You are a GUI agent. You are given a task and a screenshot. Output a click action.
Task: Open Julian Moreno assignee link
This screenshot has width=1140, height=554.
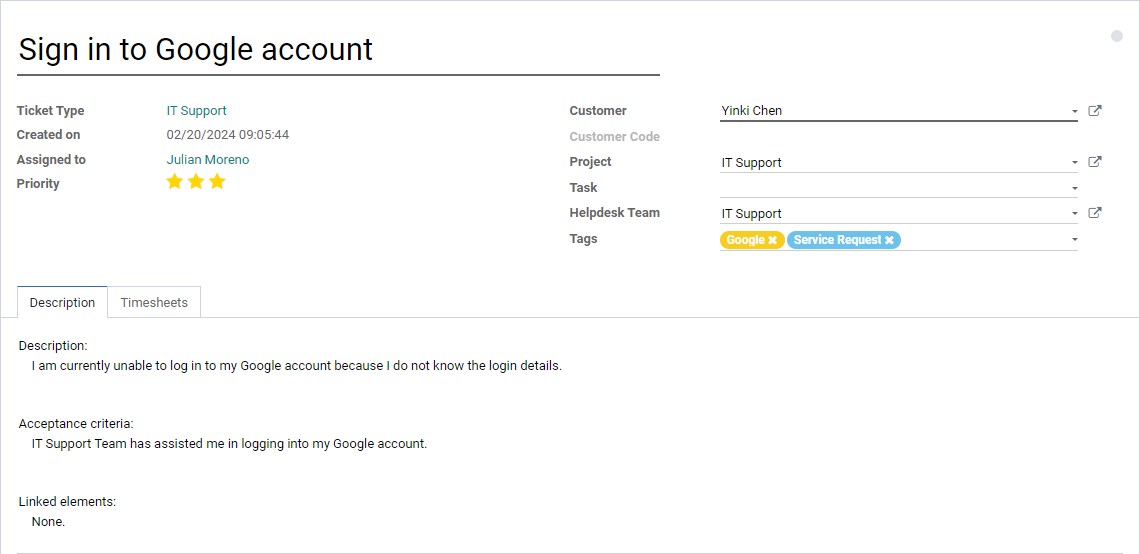[x=208, y=159]
